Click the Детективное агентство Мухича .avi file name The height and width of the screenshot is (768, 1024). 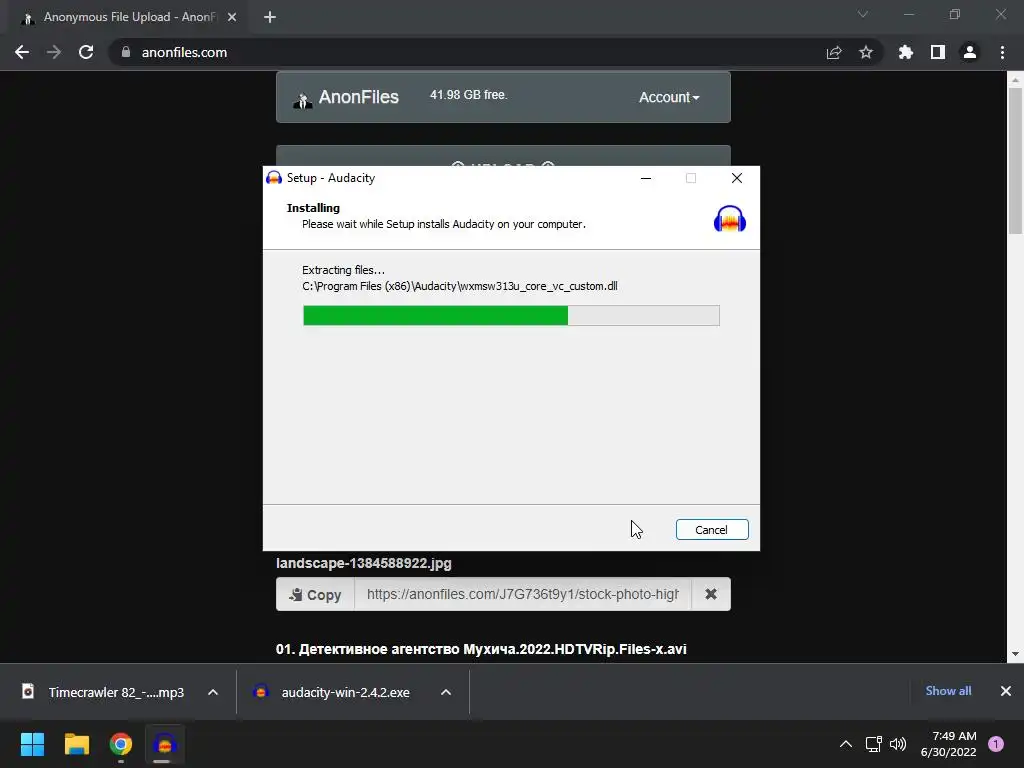tap(481, 649)
